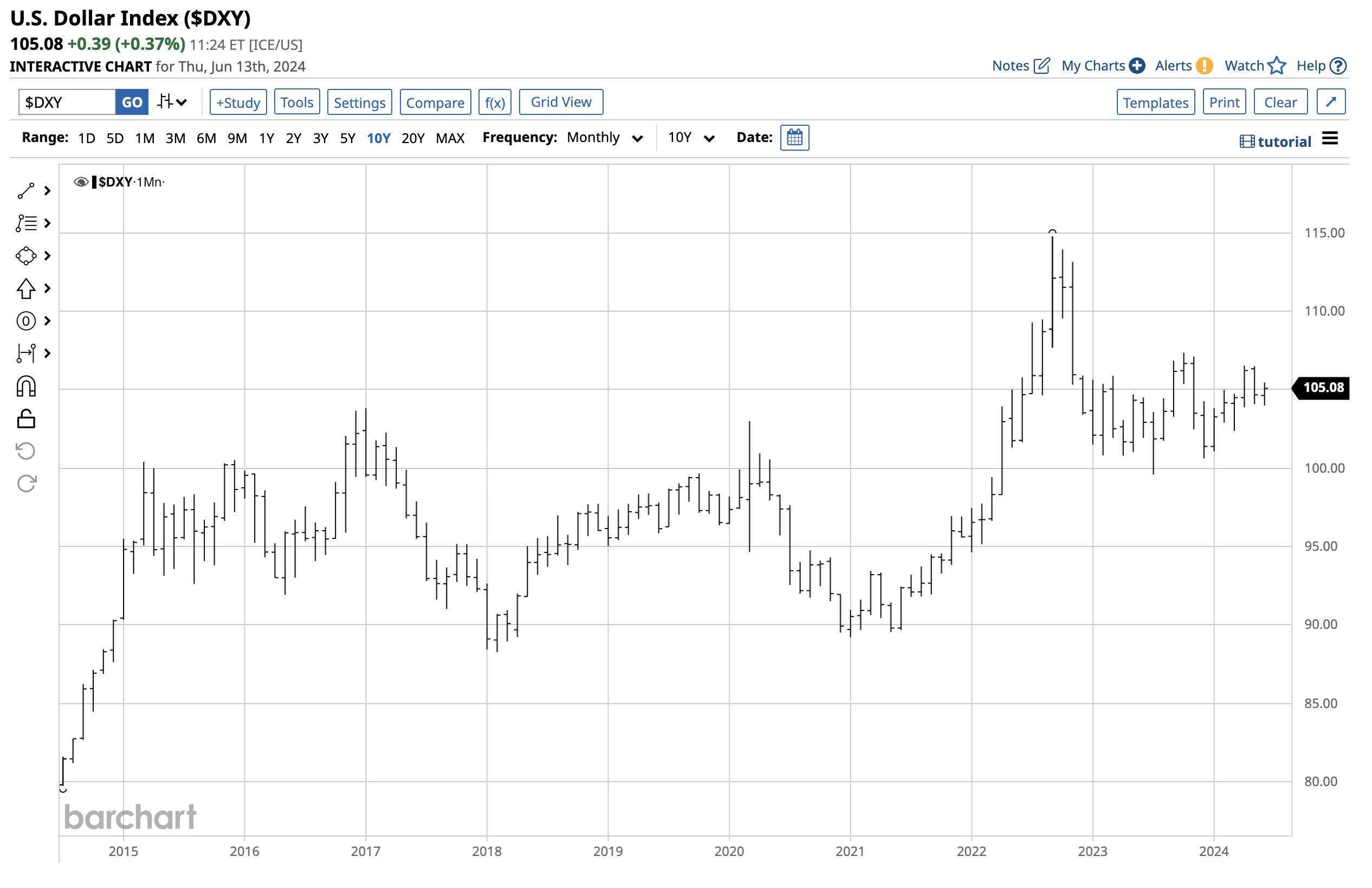Click the $DXY symbol input field
The height and width of the screenshot is (888, 1372).
(66, 102)
